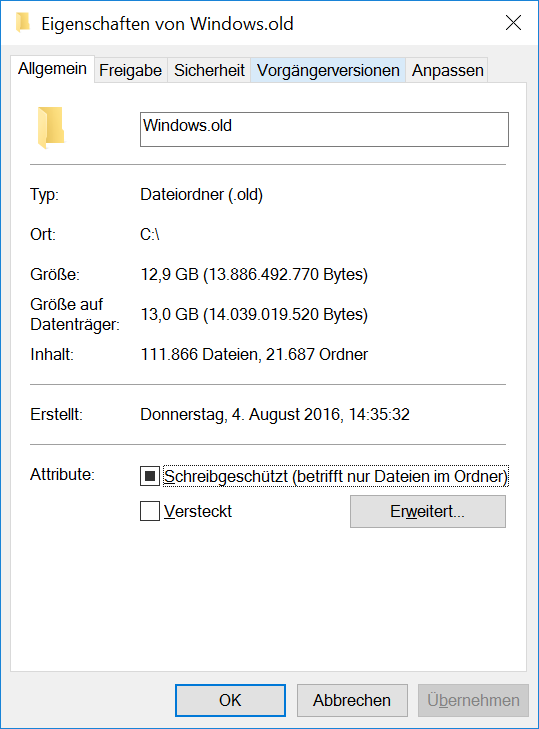
Task: Click into the Windows.old name field
Action: (x=324, y=129)
